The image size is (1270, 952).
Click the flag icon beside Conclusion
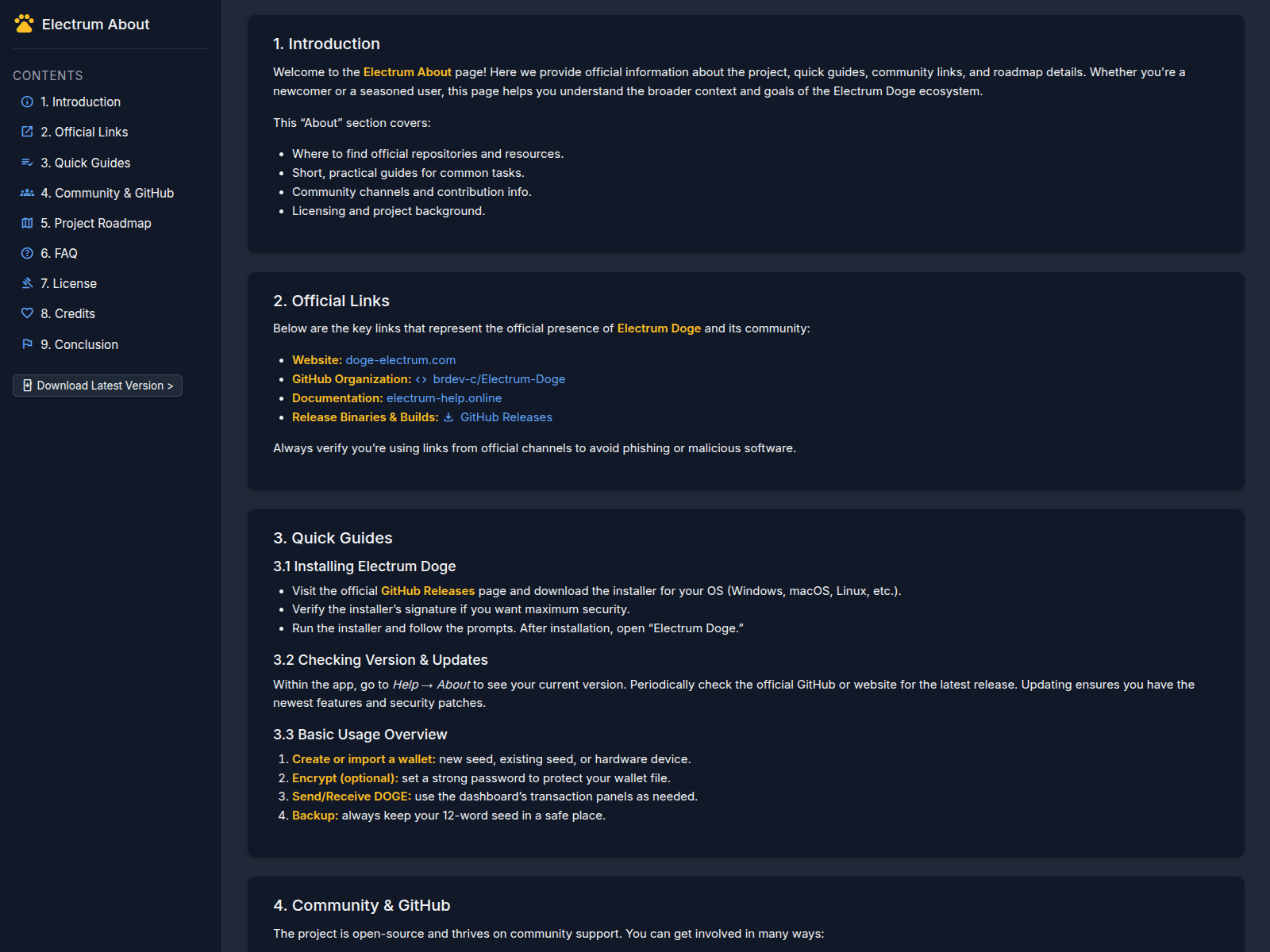pyautogui.click(x=27, y=344)
